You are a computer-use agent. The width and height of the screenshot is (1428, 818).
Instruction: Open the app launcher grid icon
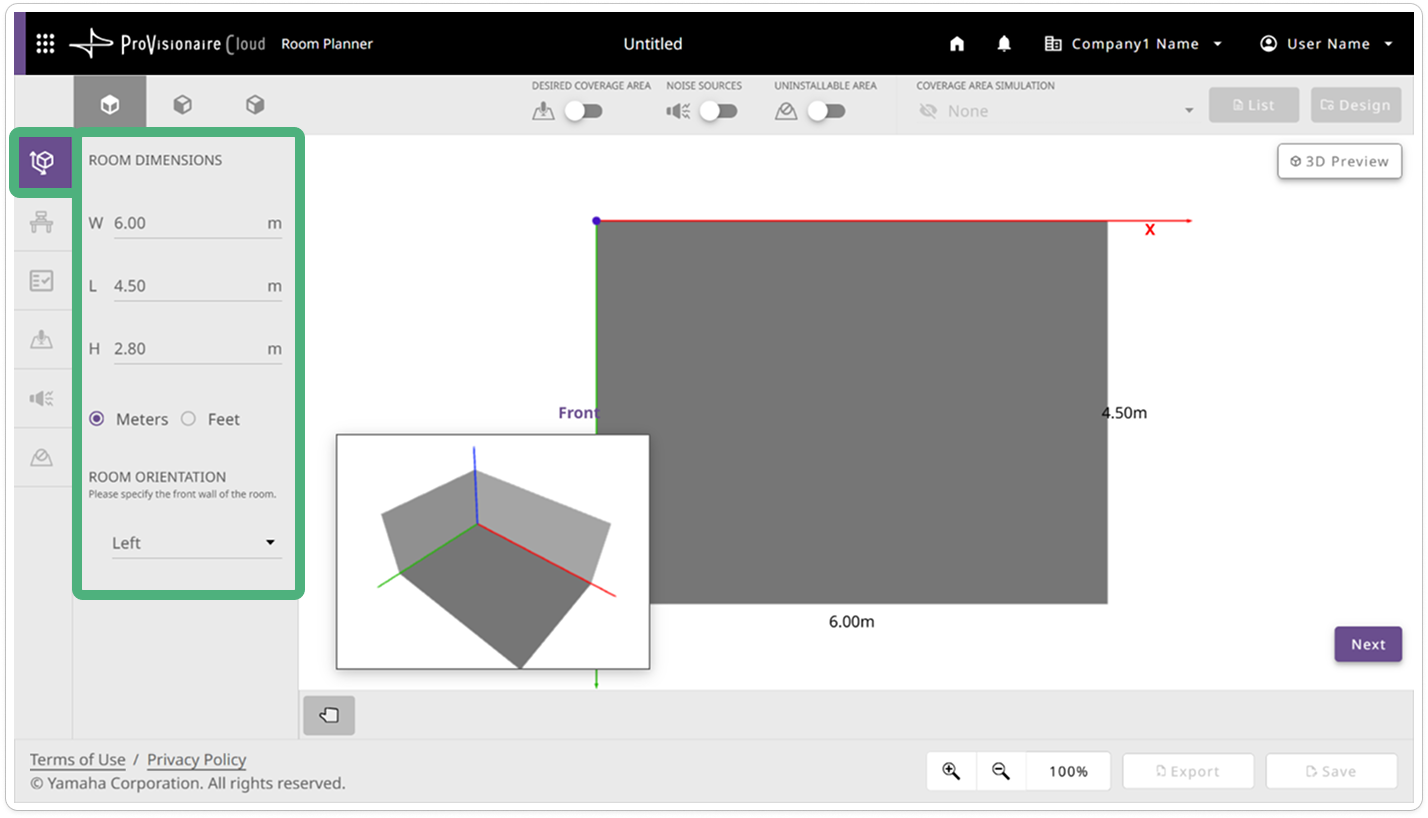point(45,44)
